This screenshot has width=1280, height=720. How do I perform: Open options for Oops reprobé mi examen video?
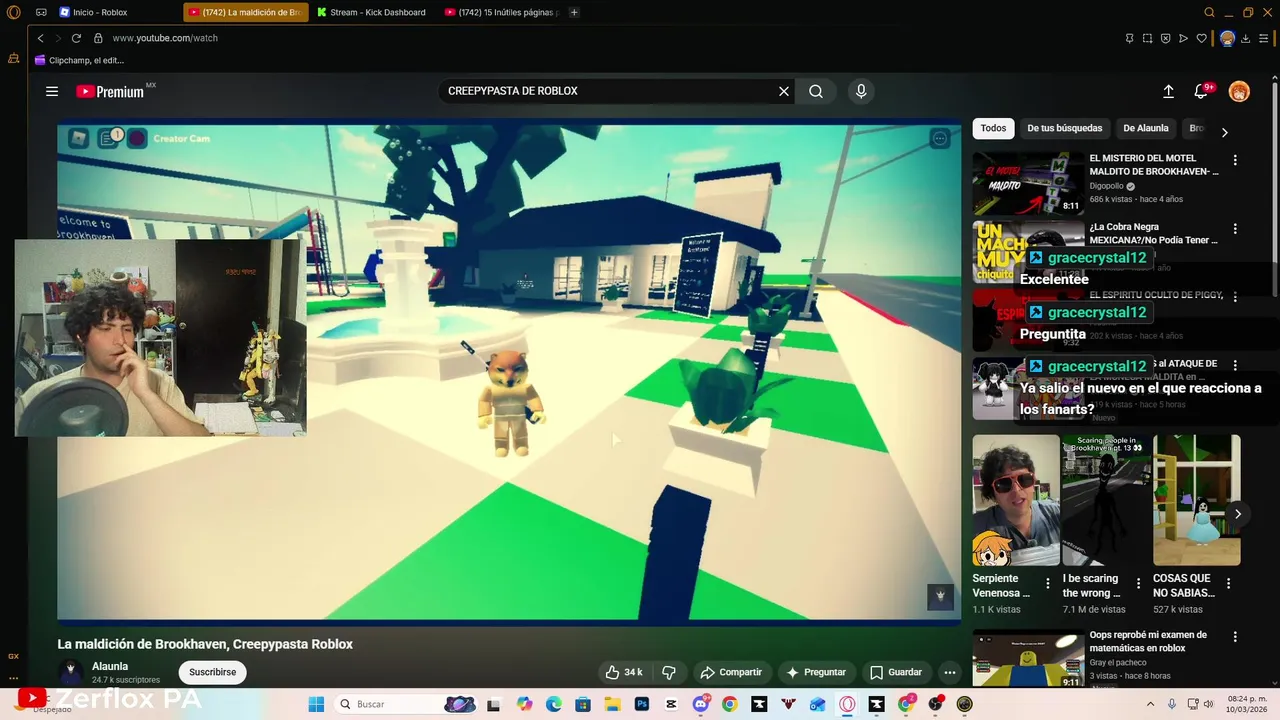[x=1235, y=637]
